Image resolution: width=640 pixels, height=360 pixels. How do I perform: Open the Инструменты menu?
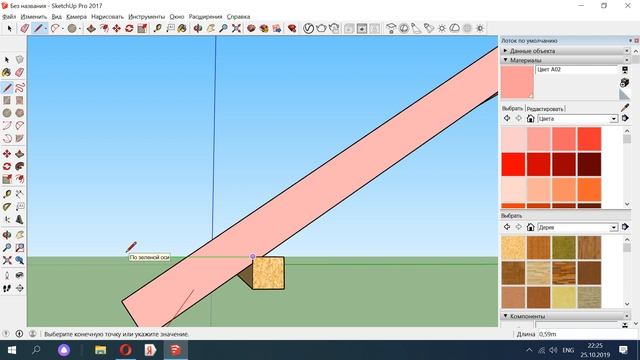pyautogui.click(x=147, y=17)
